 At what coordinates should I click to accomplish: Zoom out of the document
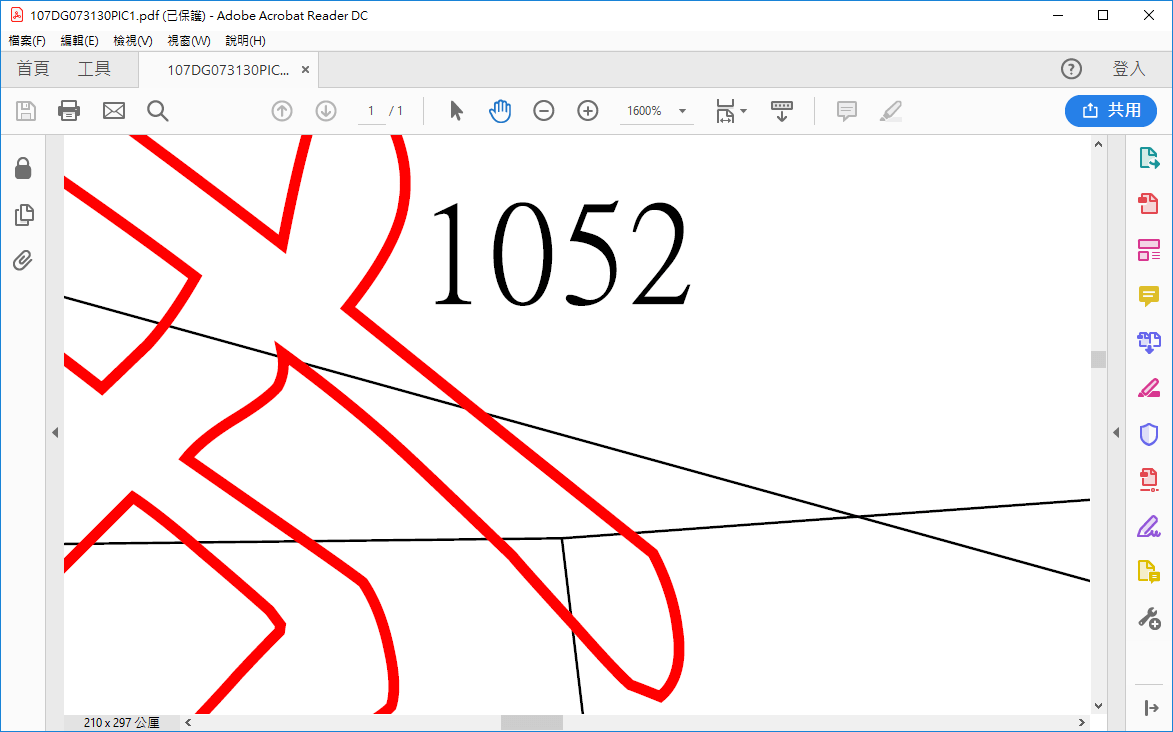[544, 110]
